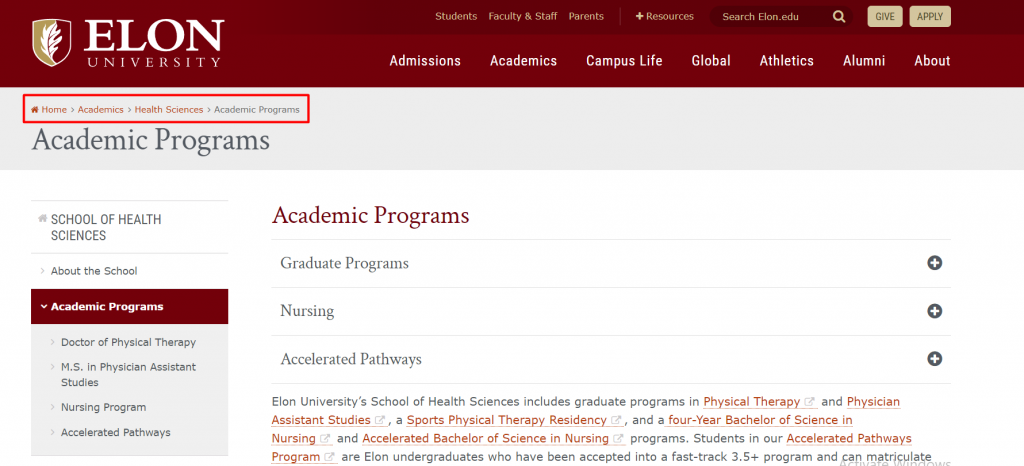The height and width of the screenshot is (466, 1024).
Task: Click the GIVE button
Action: pos(885,16)
